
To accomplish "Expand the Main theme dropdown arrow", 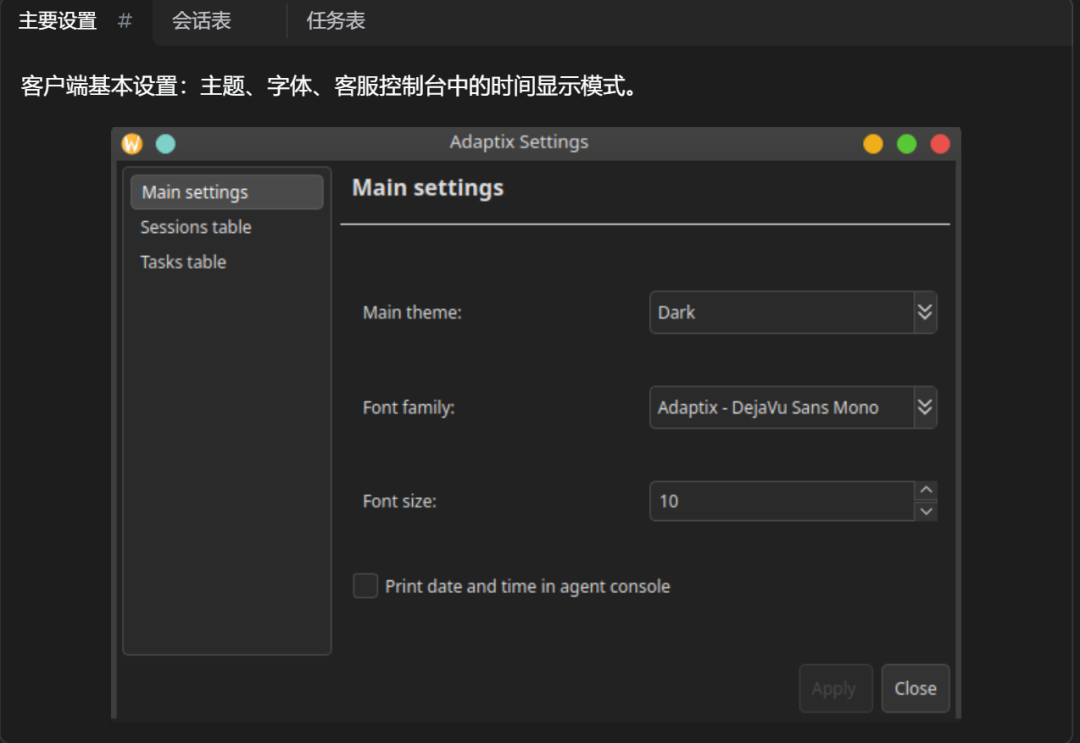I will pyautogui.click(x=925, y=313).
